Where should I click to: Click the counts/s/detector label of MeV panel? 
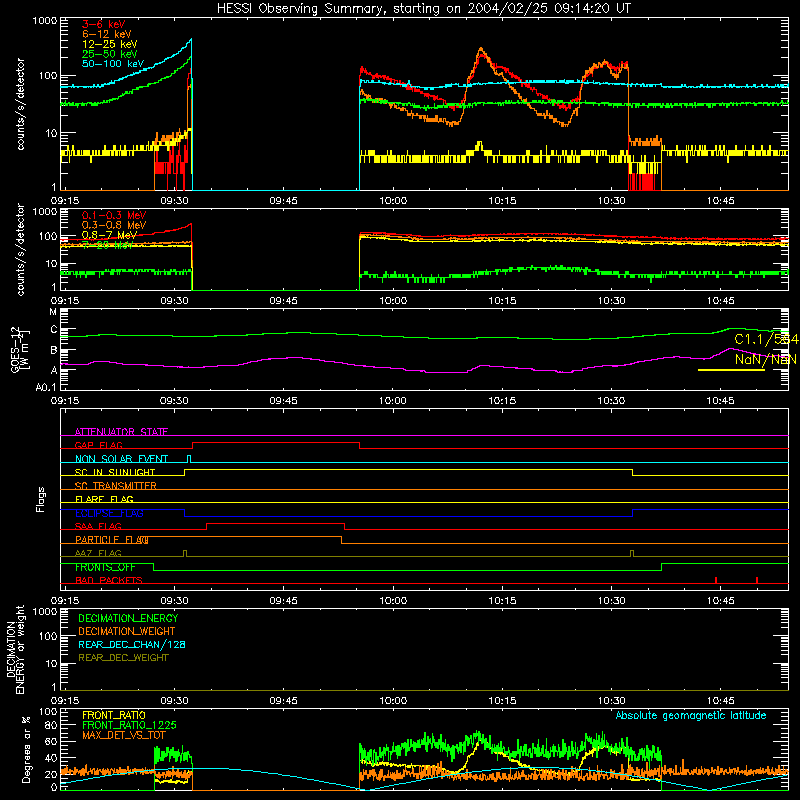click(20, 250)
